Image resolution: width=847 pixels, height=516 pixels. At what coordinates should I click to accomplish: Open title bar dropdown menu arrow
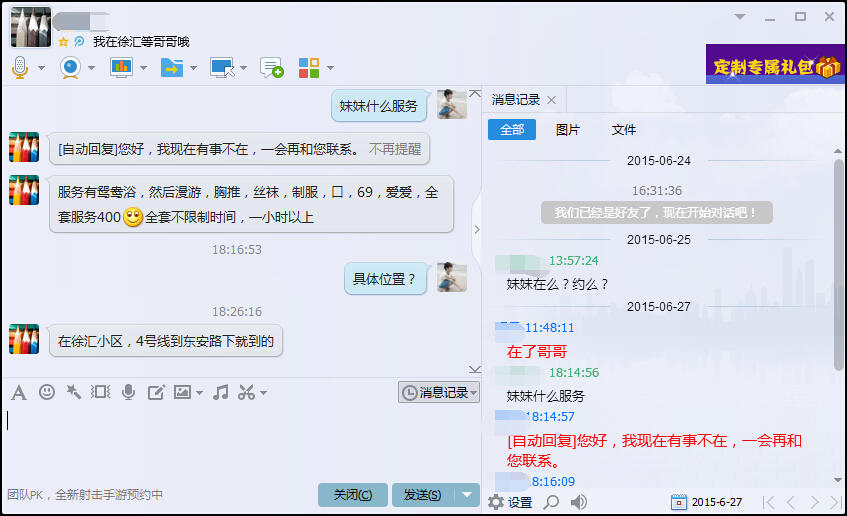pyautogui.click(x=740, y=17)
